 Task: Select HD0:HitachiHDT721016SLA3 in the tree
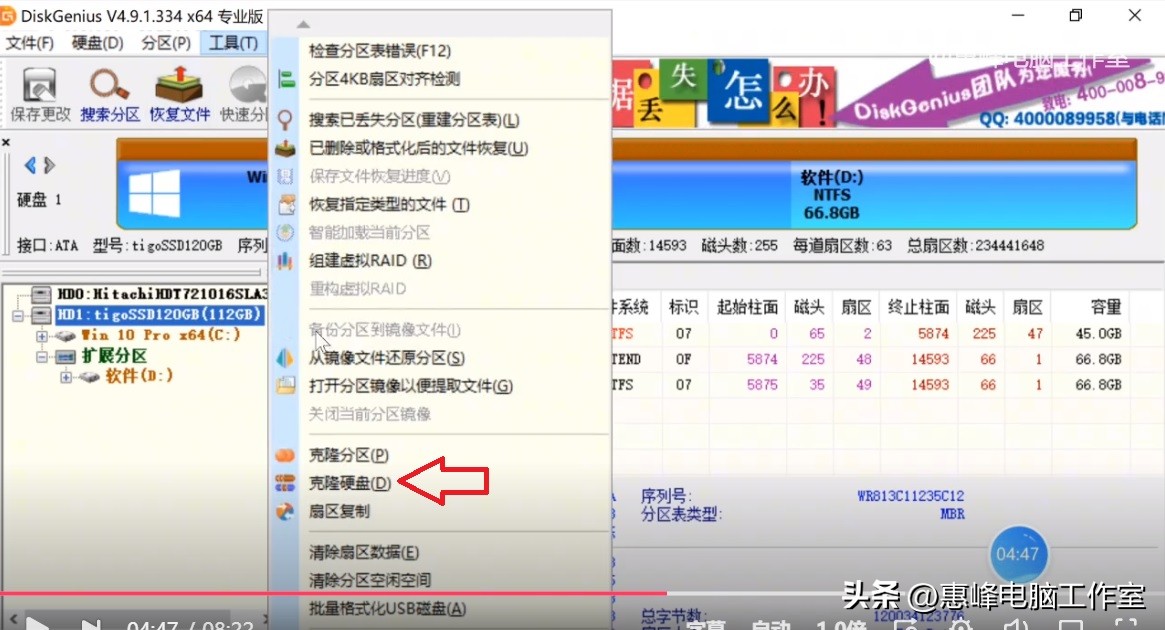pos(162,294)
